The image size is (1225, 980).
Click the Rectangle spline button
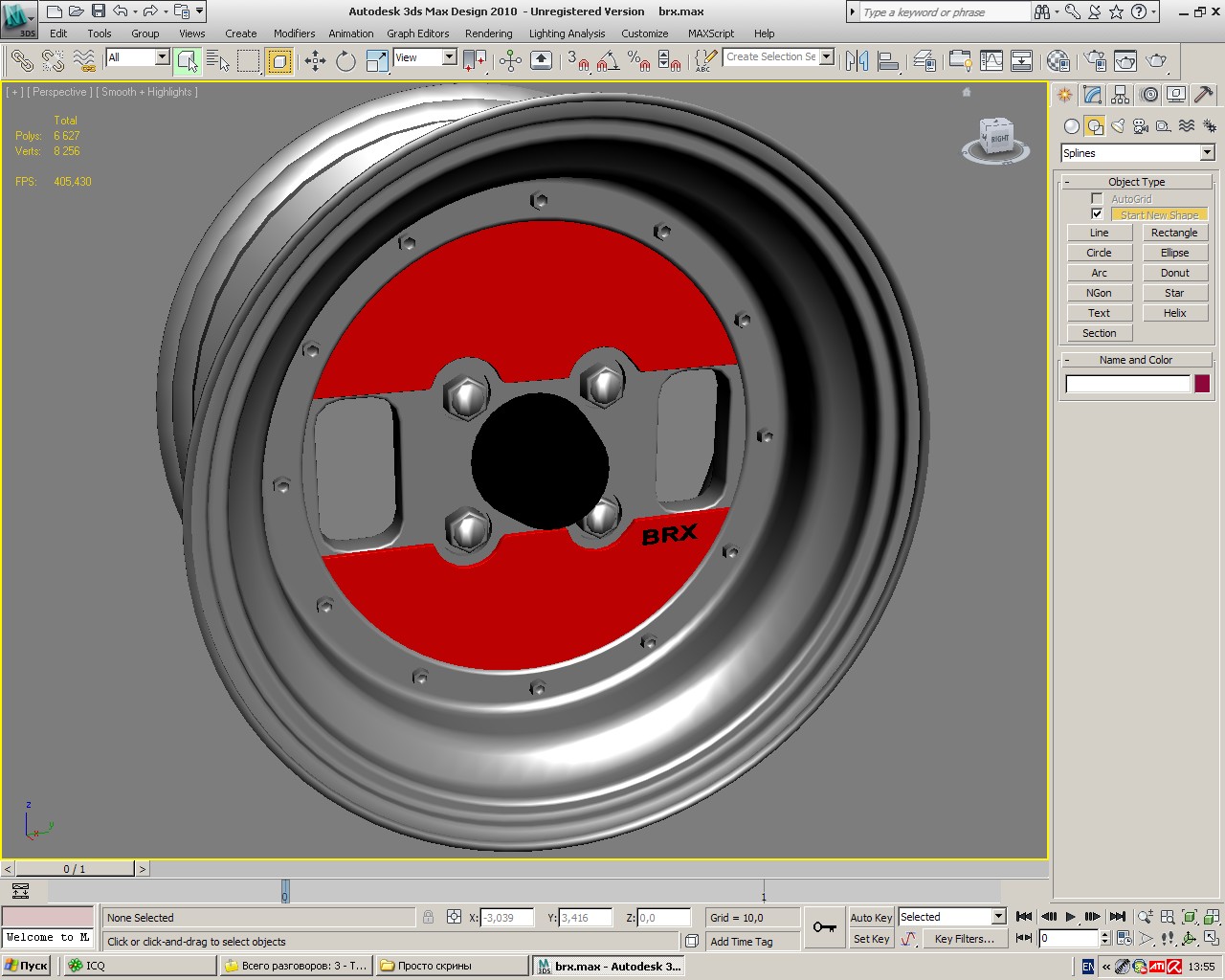[1174, 233]
